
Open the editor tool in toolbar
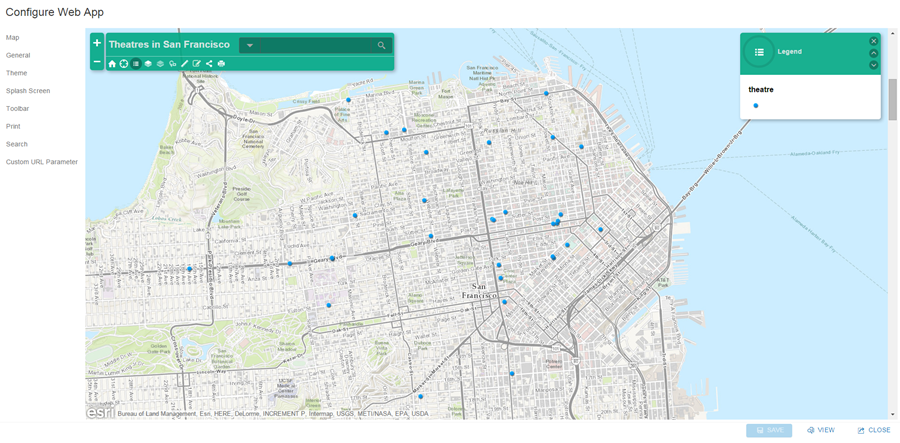(196, 64)
